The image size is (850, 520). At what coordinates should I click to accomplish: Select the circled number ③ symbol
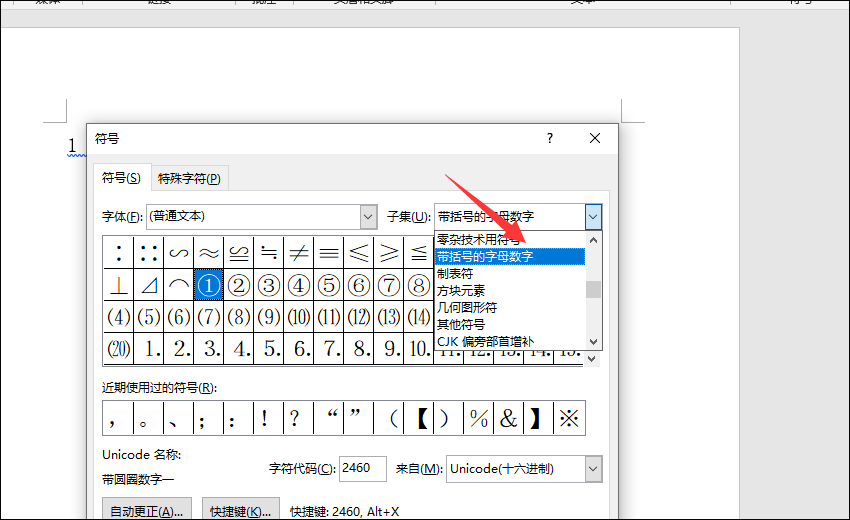269,285
